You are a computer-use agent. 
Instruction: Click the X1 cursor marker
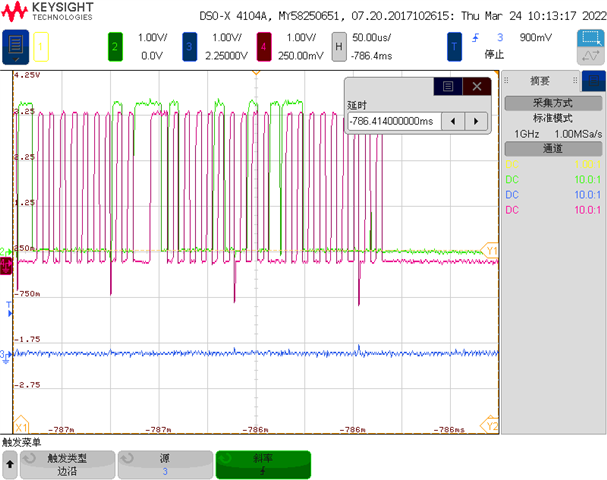(x=21, y=426)
